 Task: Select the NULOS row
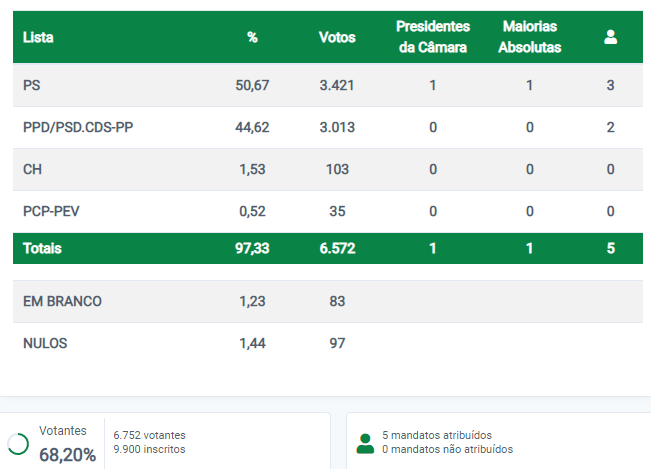click(x=328, y=343)
